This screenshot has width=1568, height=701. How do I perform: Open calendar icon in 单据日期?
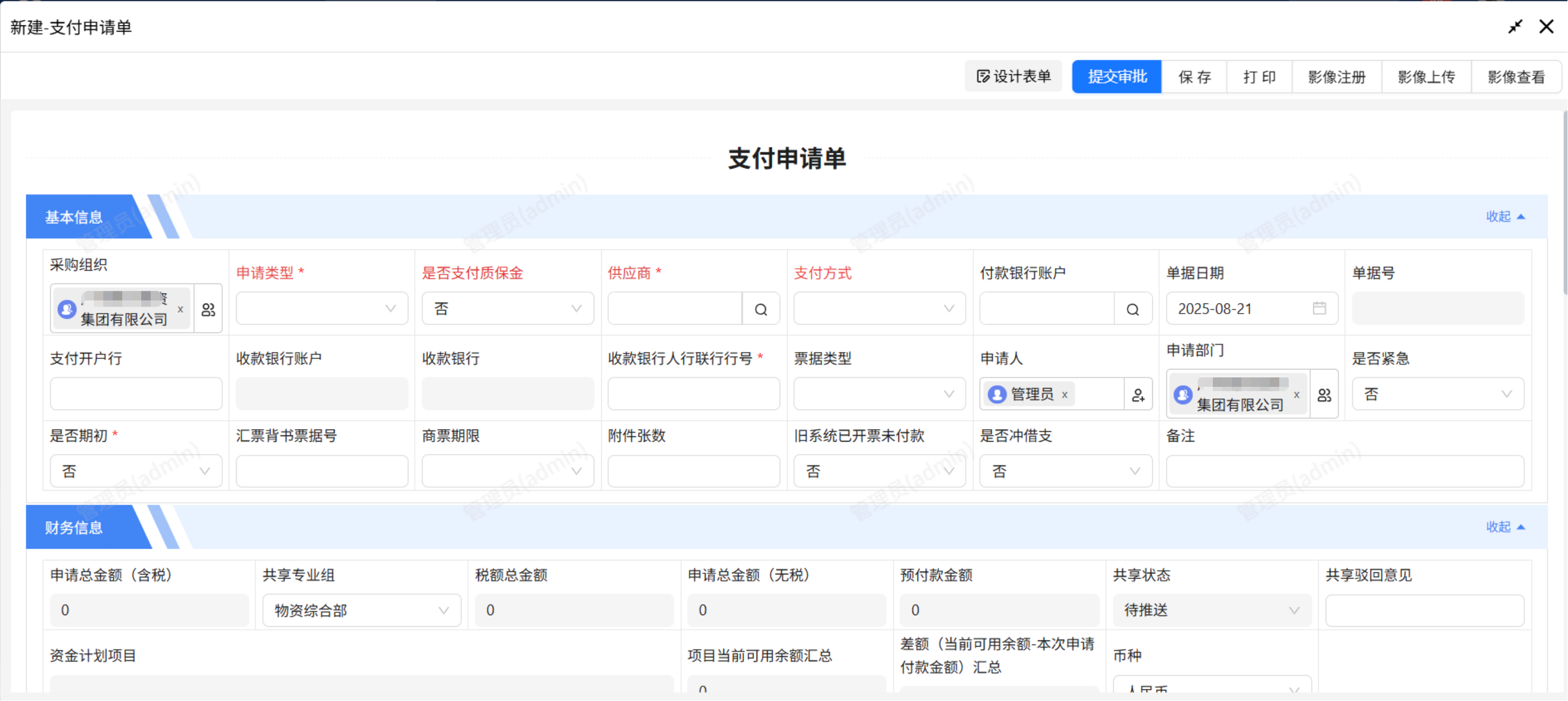coord(1319,308)
